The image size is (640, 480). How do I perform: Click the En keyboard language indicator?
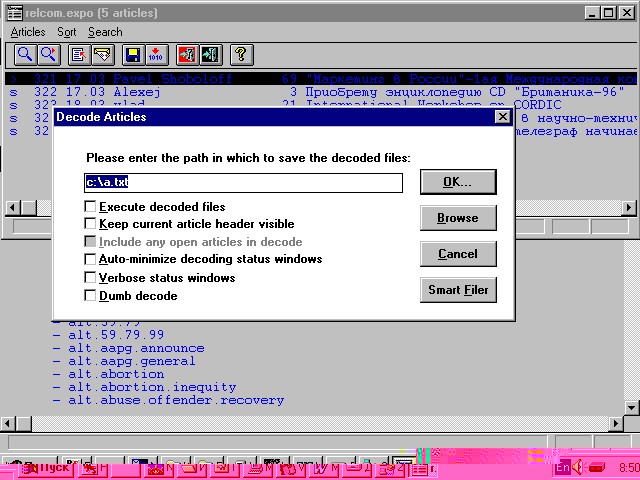(x=563, y=467)
